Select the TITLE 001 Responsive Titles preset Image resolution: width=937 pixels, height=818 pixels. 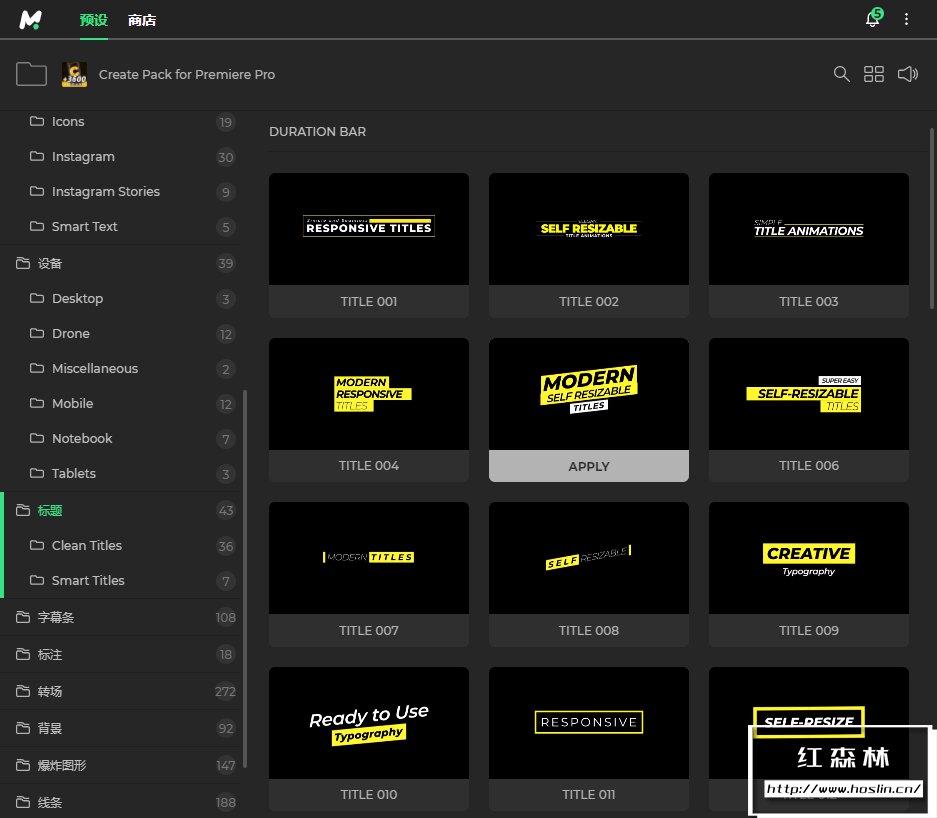tap(369, 245)
